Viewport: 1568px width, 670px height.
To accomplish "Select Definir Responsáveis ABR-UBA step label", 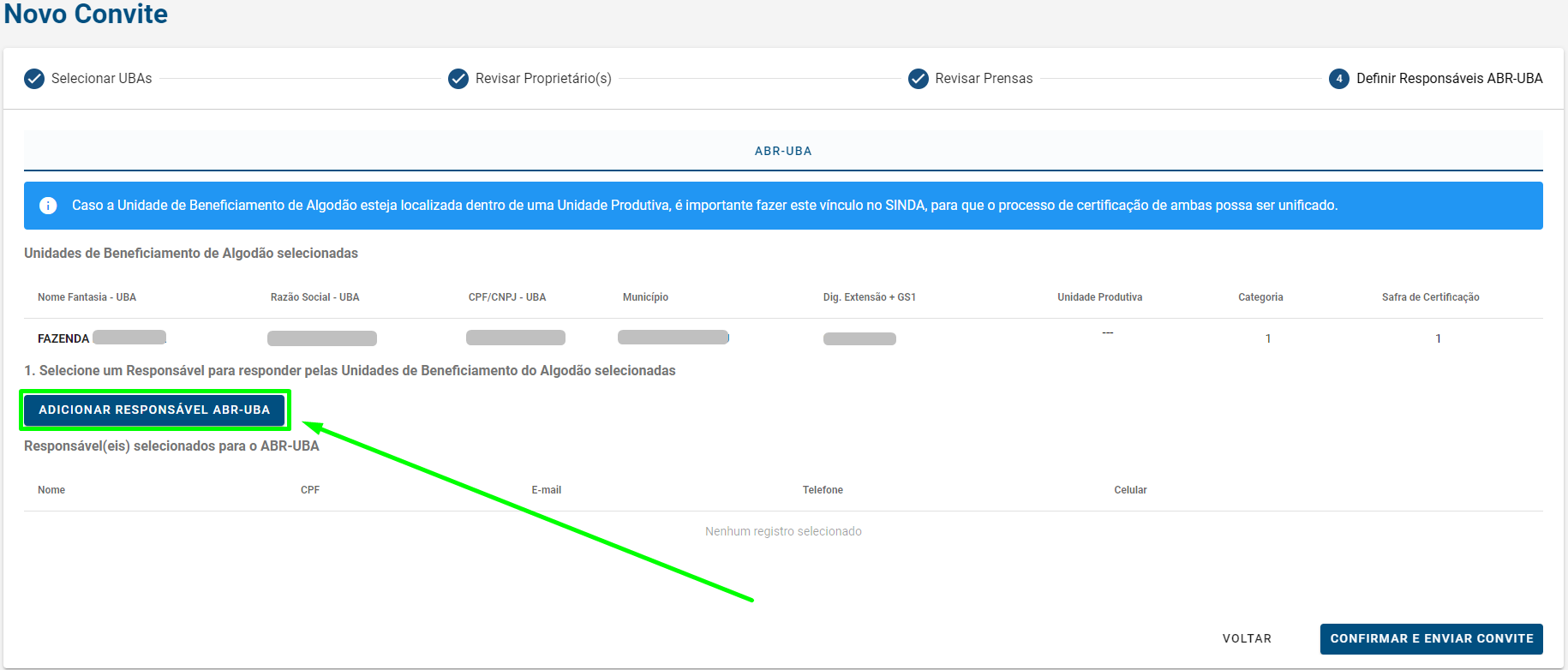I will pos(1449,79).
